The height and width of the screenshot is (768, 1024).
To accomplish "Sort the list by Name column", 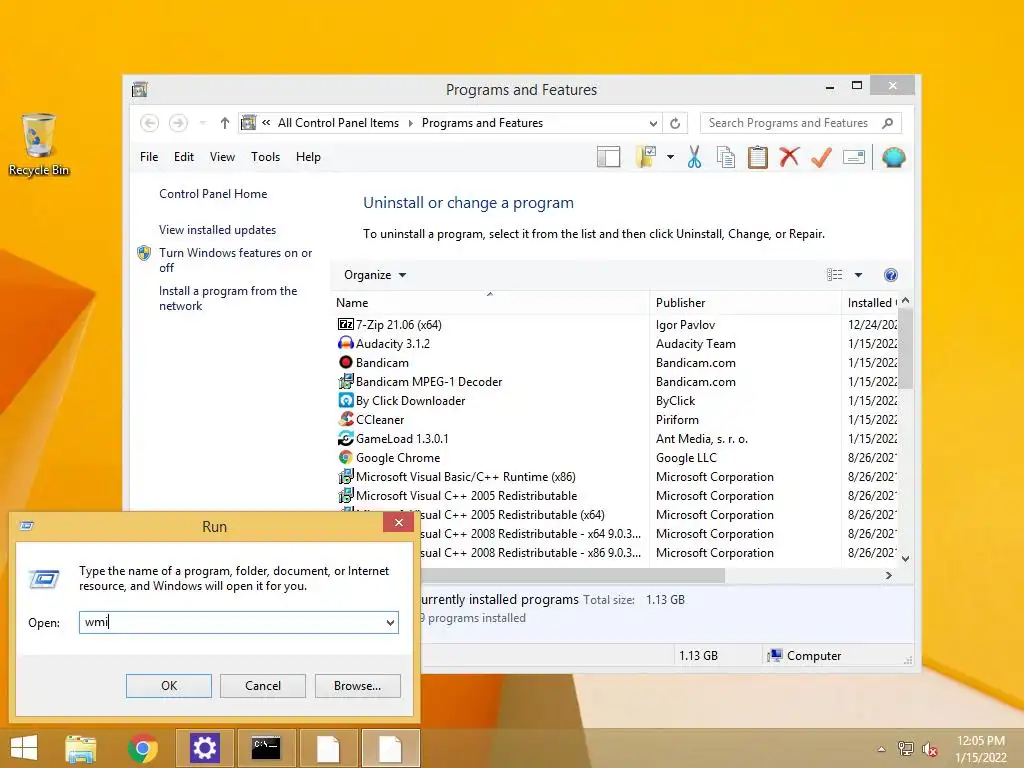I will [490, 302].
